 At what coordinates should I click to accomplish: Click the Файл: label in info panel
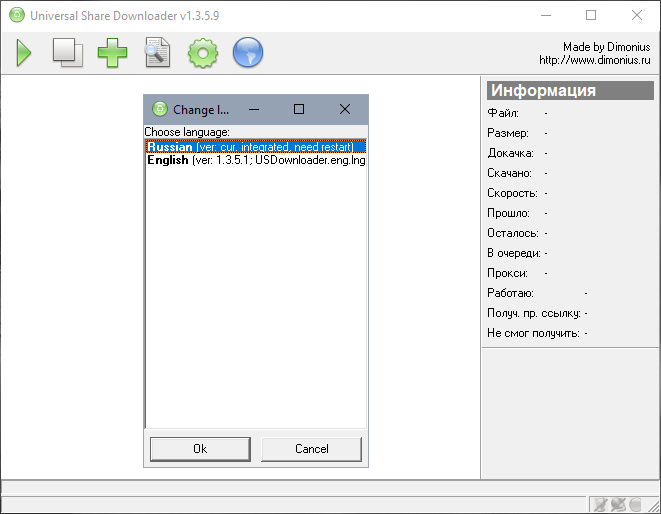point(503,113)
